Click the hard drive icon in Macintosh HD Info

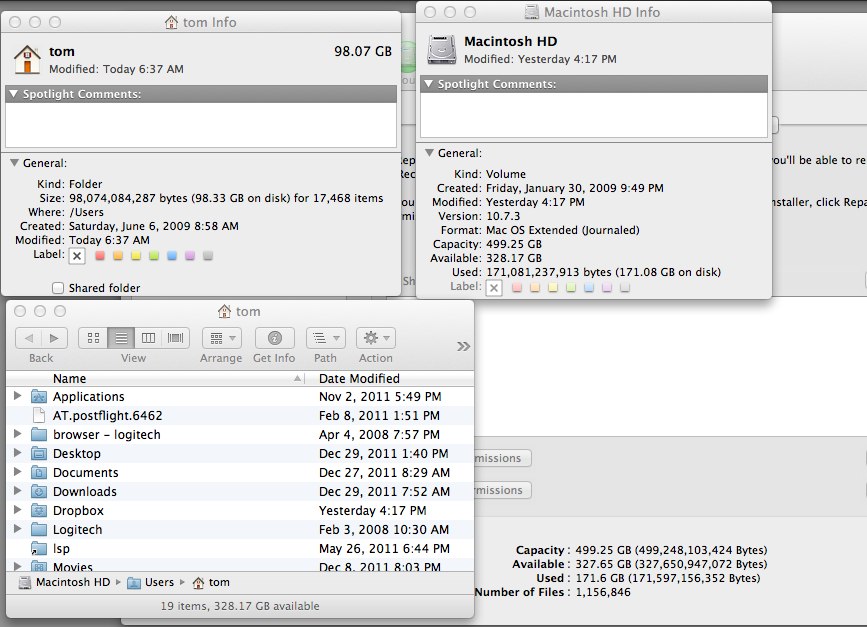tap(442, 49)
